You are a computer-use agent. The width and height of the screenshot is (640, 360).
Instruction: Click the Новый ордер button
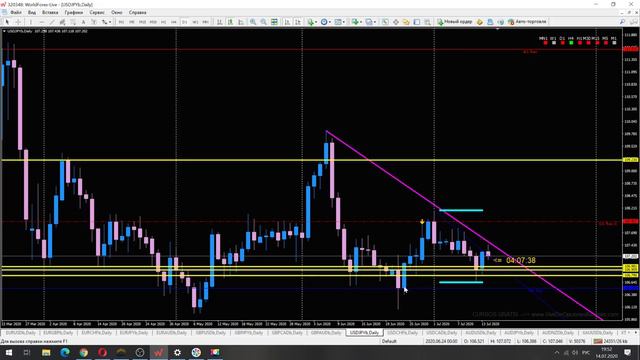tap(455, 22)
